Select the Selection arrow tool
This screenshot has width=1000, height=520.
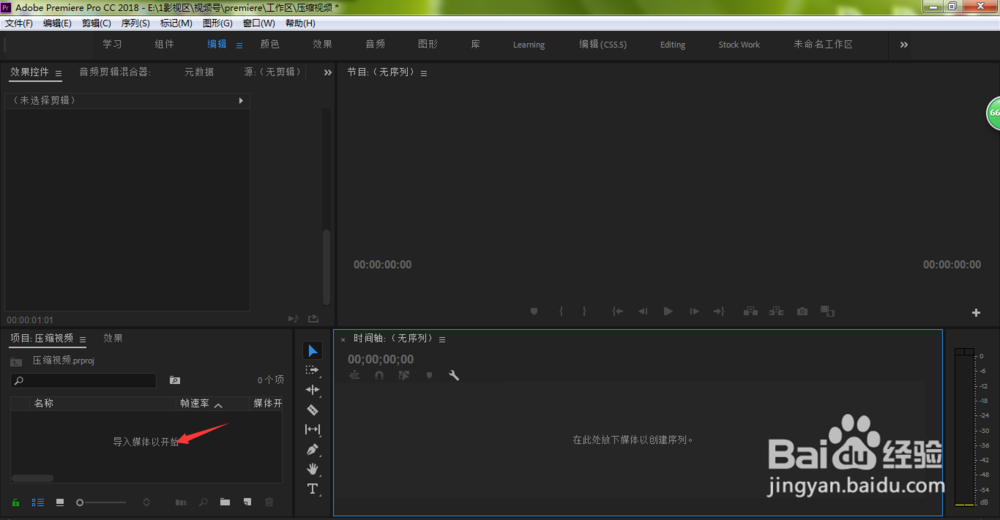click(x=312, y=351)
